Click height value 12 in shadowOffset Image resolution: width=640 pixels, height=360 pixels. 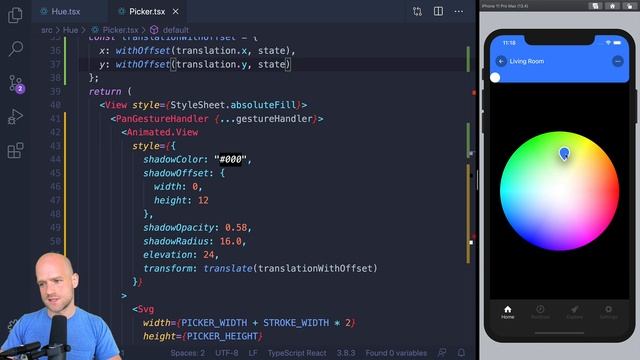tap(203, 200)
